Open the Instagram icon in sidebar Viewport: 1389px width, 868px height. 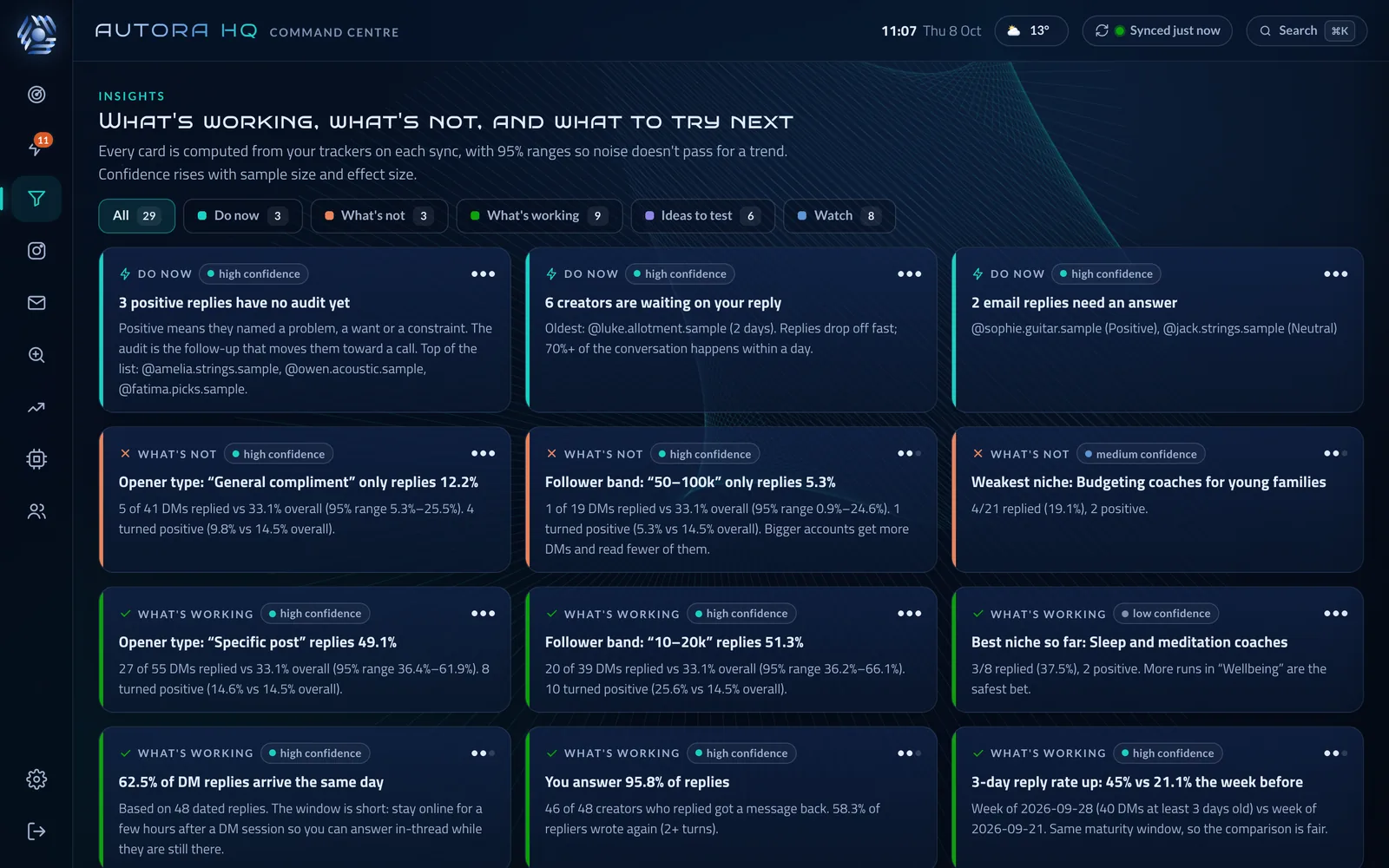36,251
